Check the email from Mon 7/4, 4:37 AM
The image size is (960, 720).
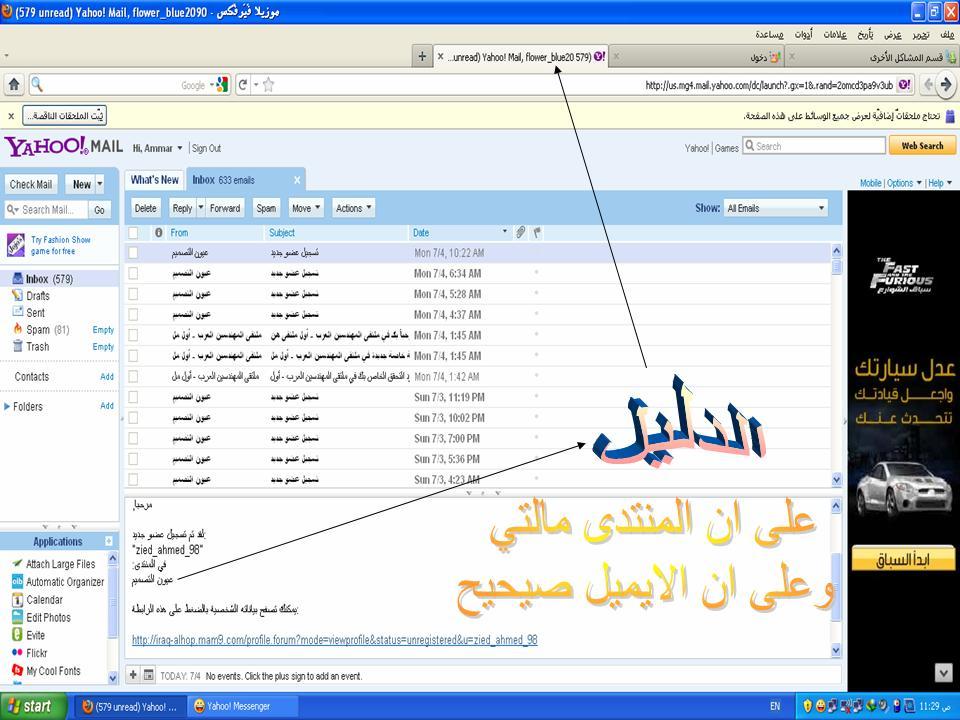[133, 315]
